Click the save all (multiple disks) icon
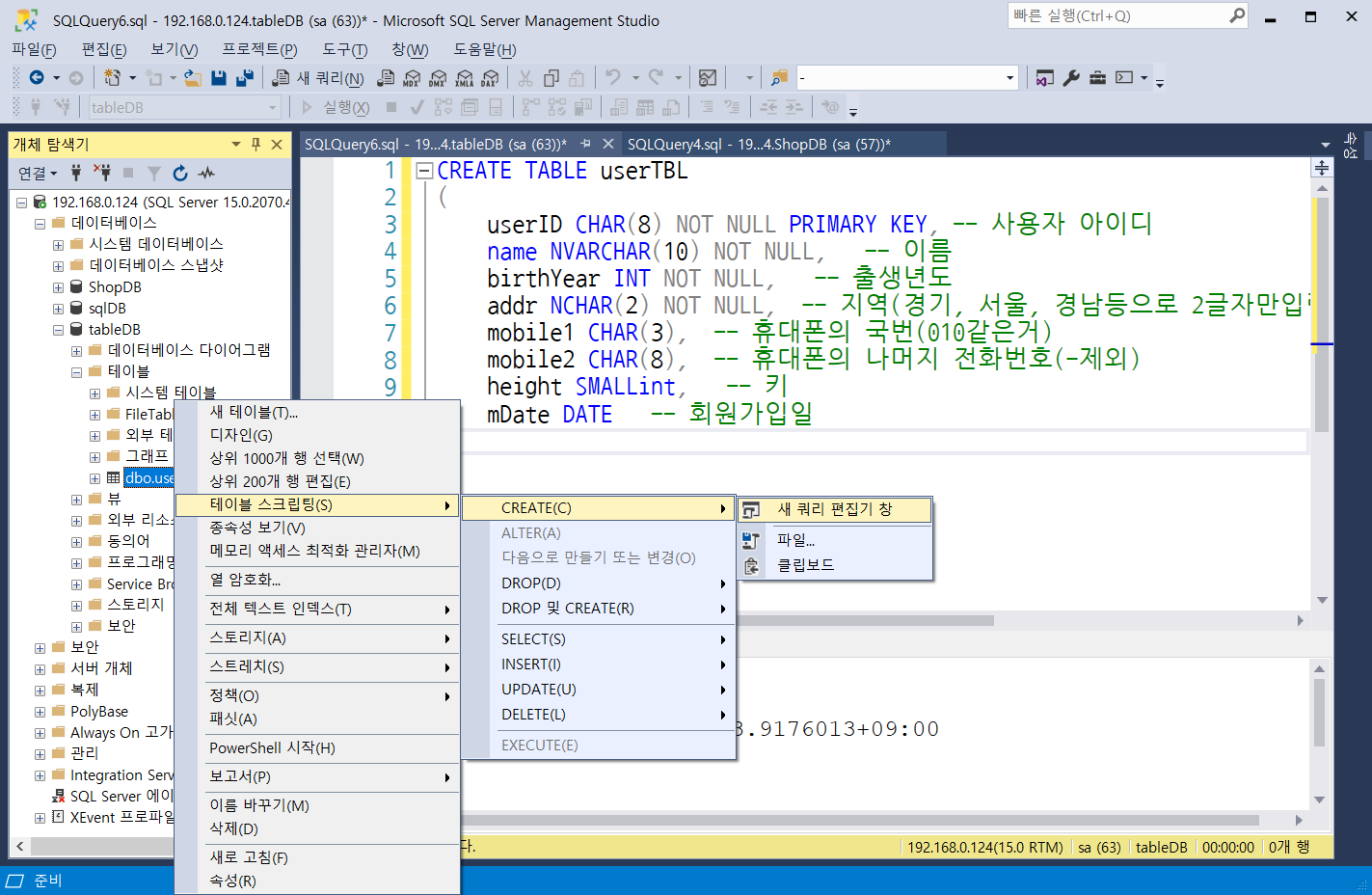 pos(245,78)
